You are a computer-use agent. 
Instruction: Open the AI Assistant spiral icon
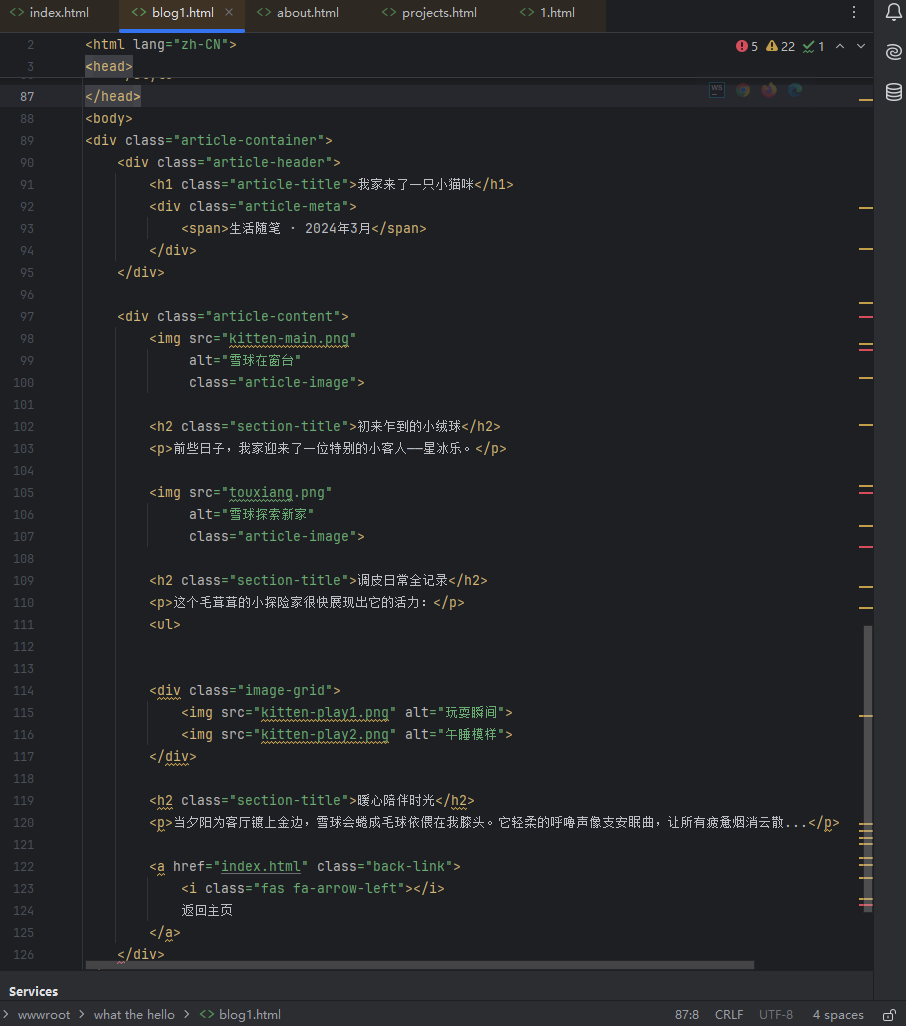[893, 52]
